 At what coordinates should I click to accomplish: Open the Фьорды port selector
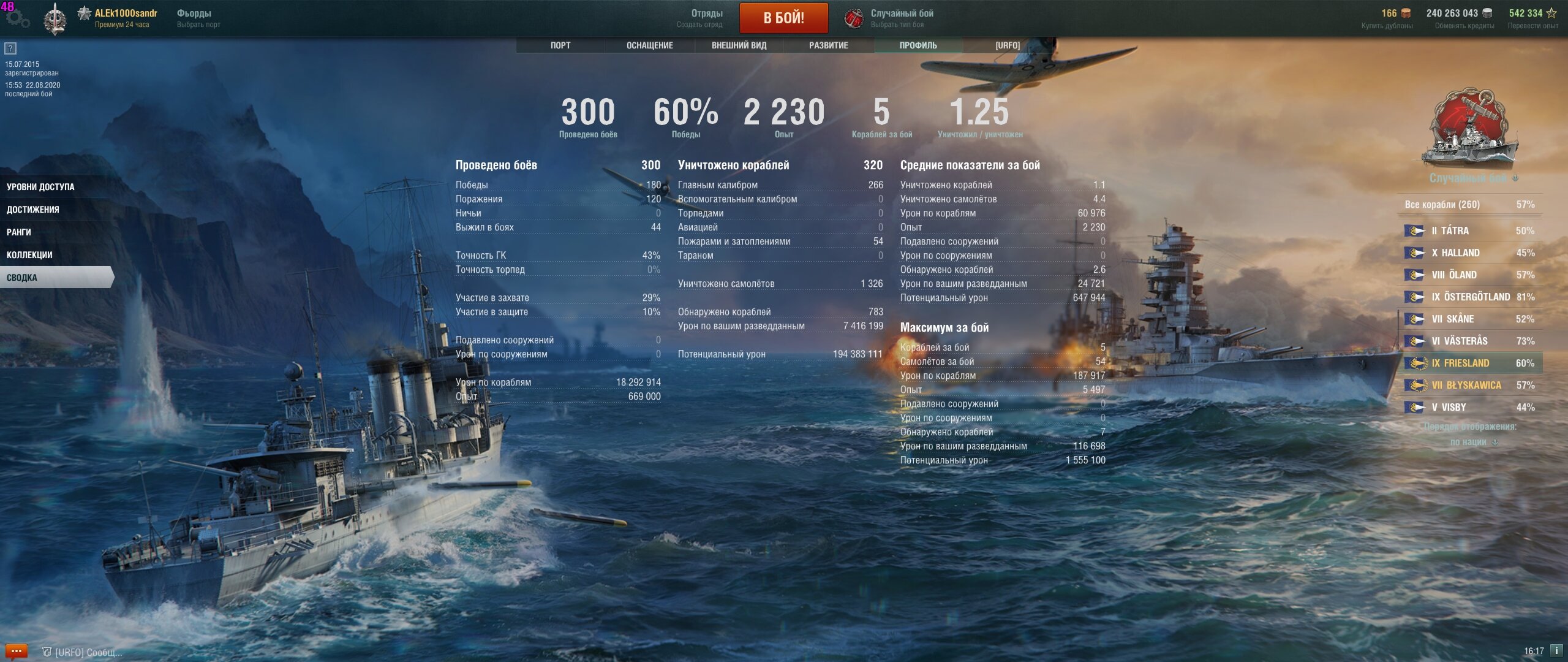point(198,18)
